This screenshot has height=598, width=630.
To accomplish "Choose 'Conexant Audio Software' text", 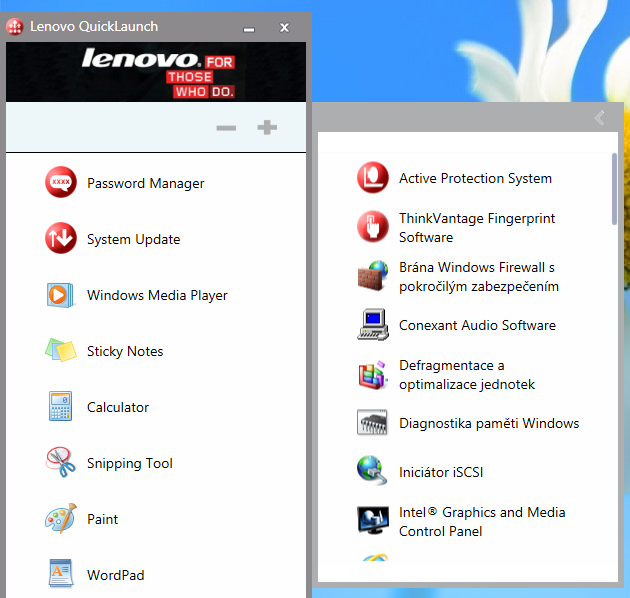I will 477,325.
